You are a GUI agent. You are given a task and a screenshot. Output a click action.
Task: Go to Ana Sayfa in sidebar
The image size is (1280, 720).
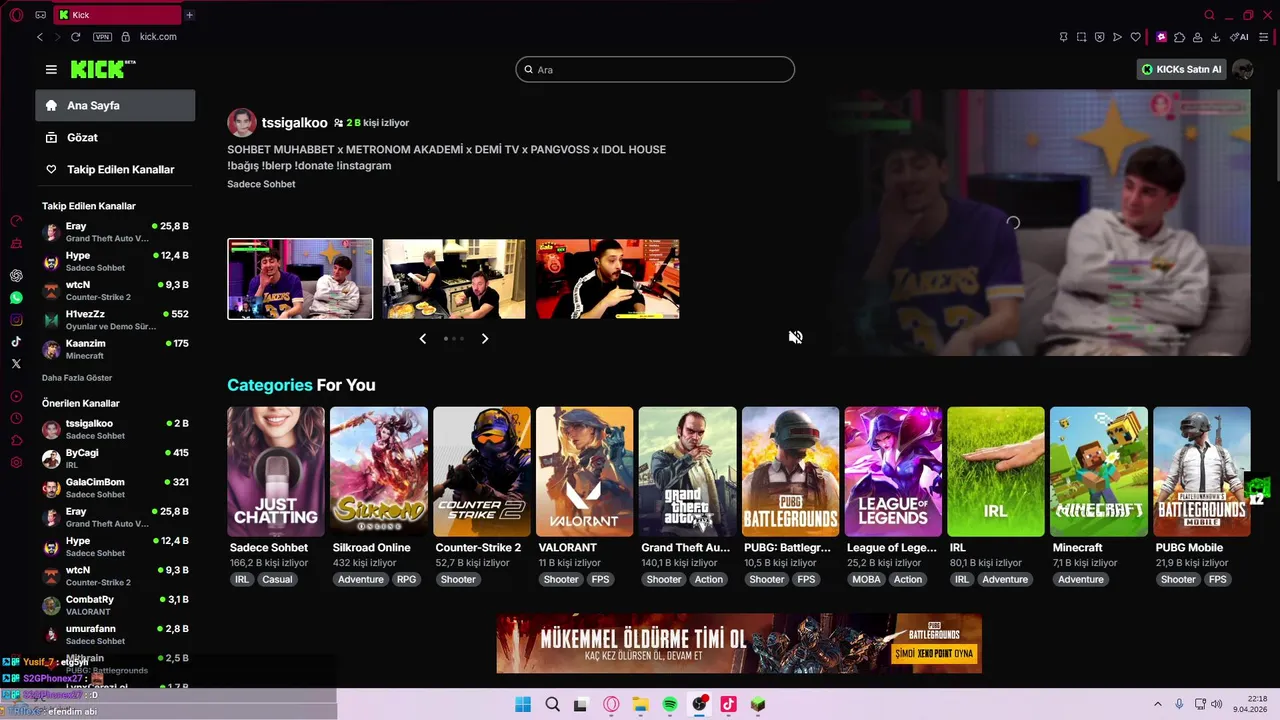(115, 105)
